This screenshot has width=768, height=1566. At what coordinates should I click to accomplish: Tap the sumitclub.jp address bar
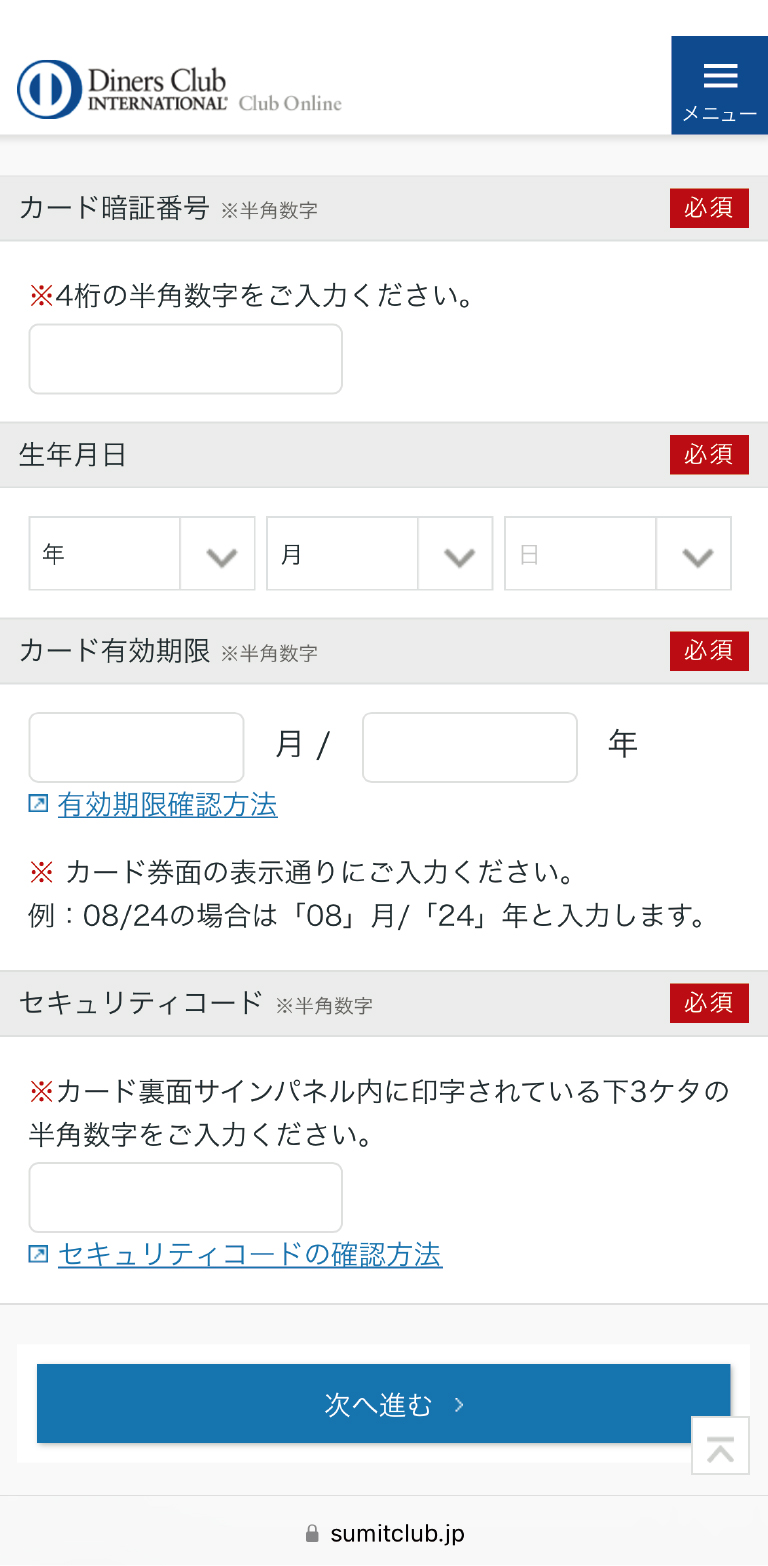[x=397, y=1533]
